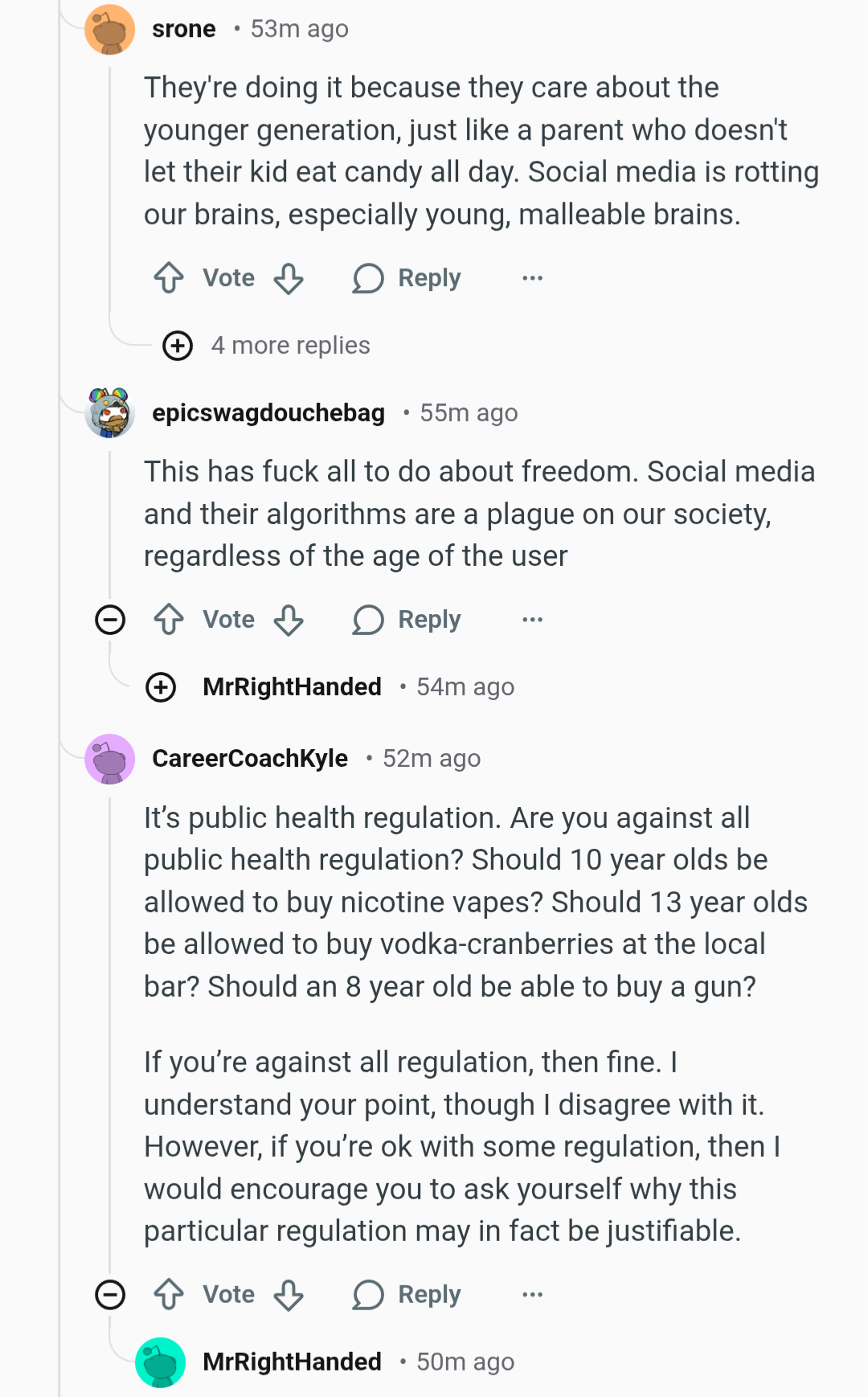Open CareerCoachKyle's profile via username

pos(250,758)
